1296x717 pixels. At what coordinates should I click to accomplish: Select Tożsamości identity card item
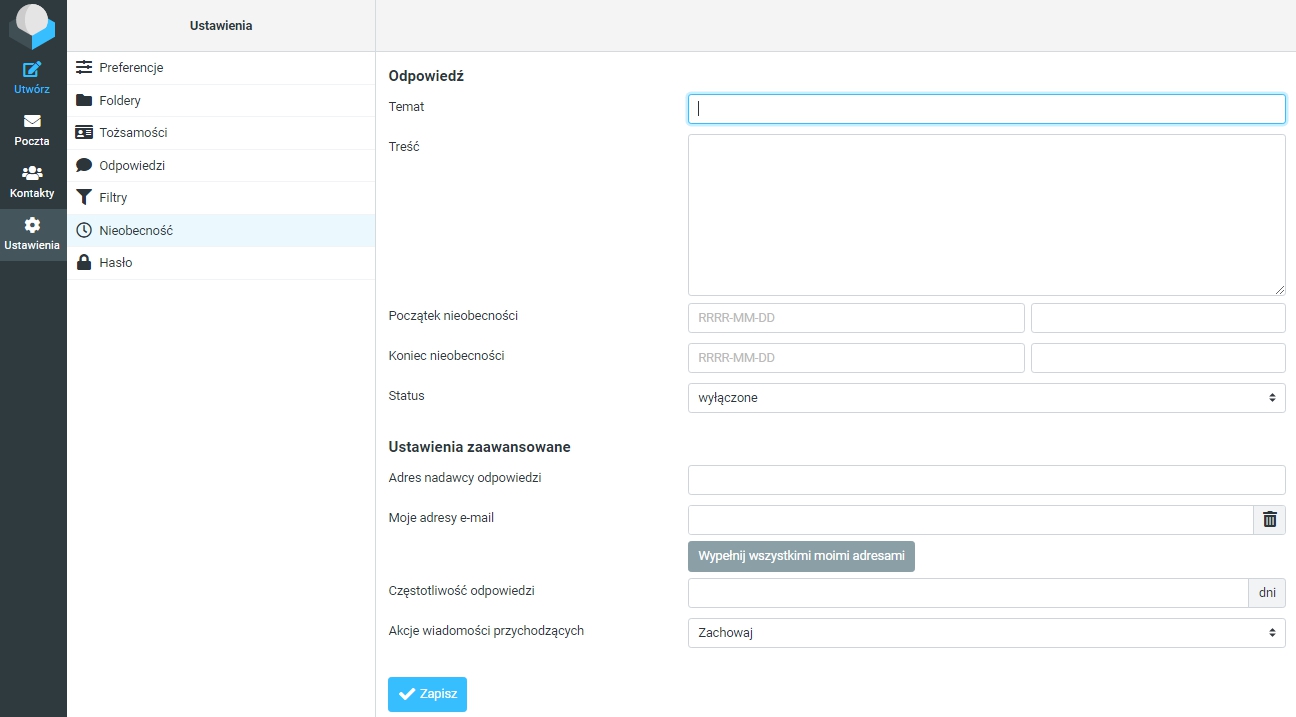click(x=133, y=133)
